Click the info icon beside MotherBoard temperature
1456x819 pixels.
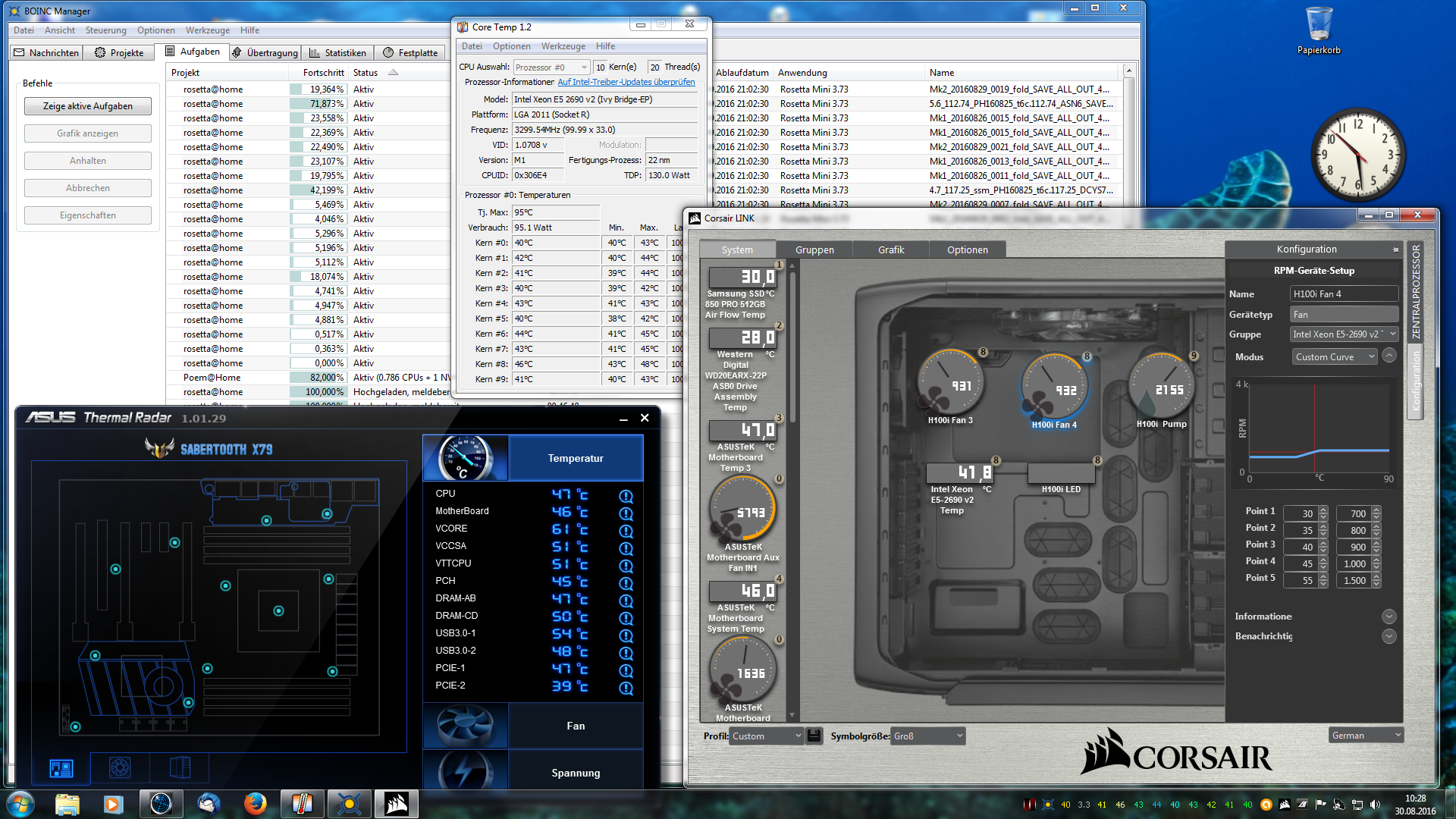tap(626, 513)
